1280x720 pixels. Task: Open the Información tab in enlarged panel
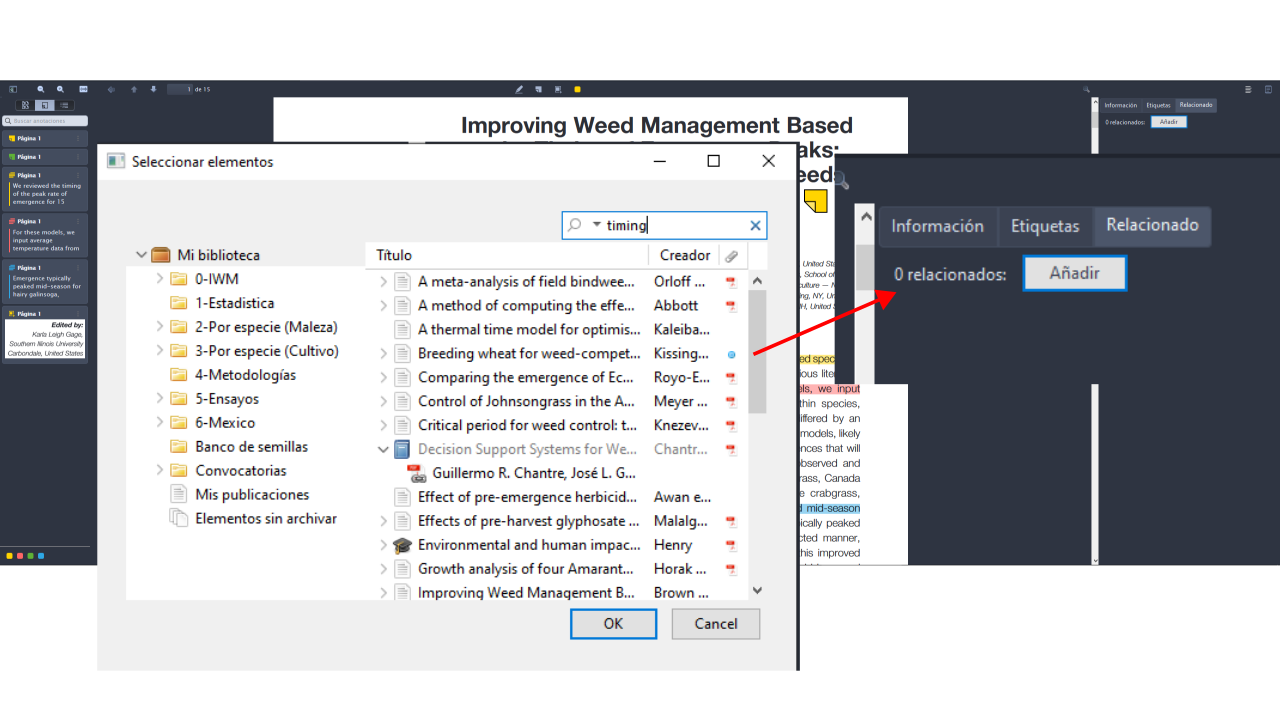click(x=937, y=226)
